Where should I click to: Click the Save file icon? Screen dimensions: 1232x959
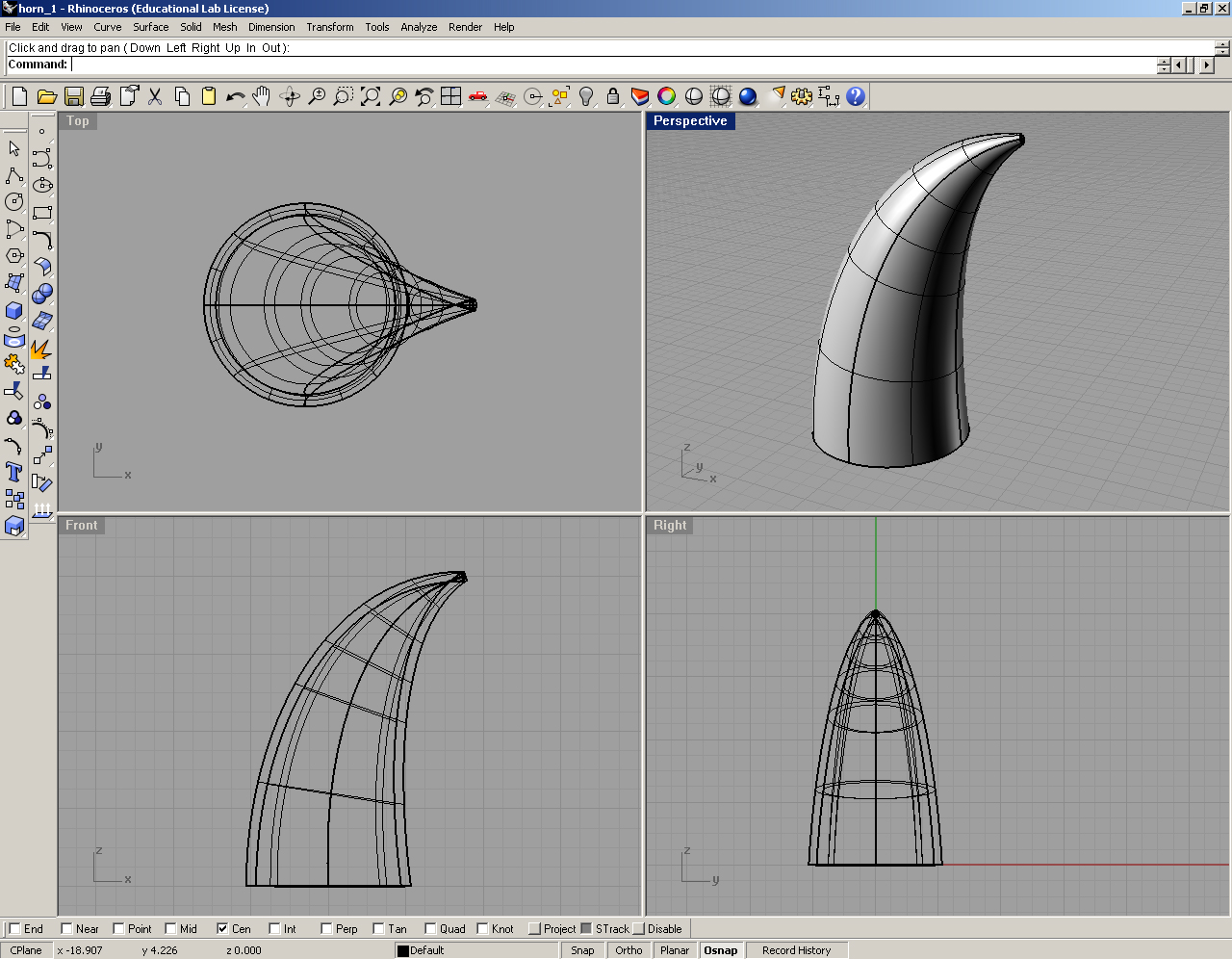tap(74, 96)
